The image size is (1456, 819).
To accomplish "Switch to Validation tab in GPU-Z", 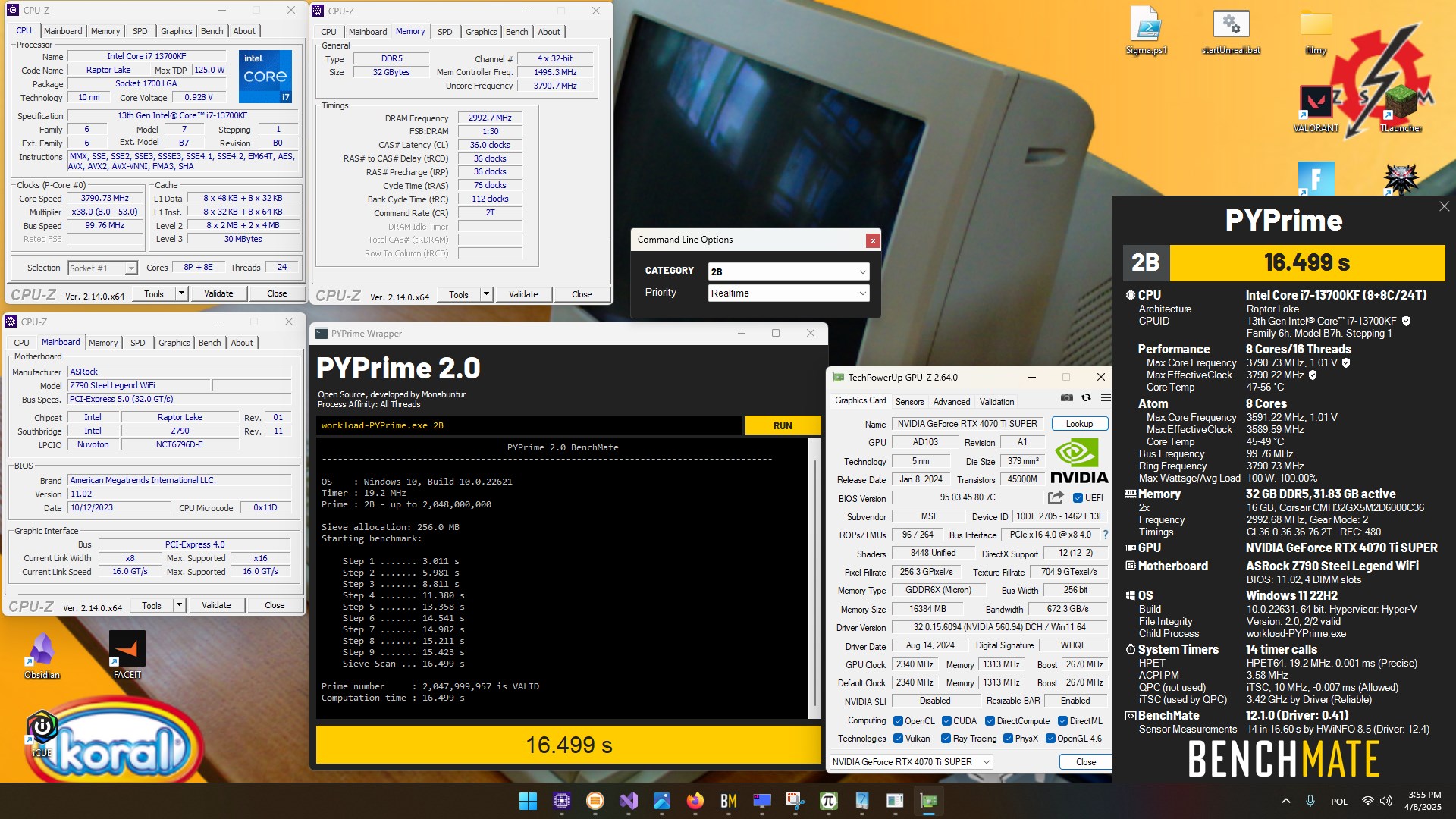I will 996,402.
